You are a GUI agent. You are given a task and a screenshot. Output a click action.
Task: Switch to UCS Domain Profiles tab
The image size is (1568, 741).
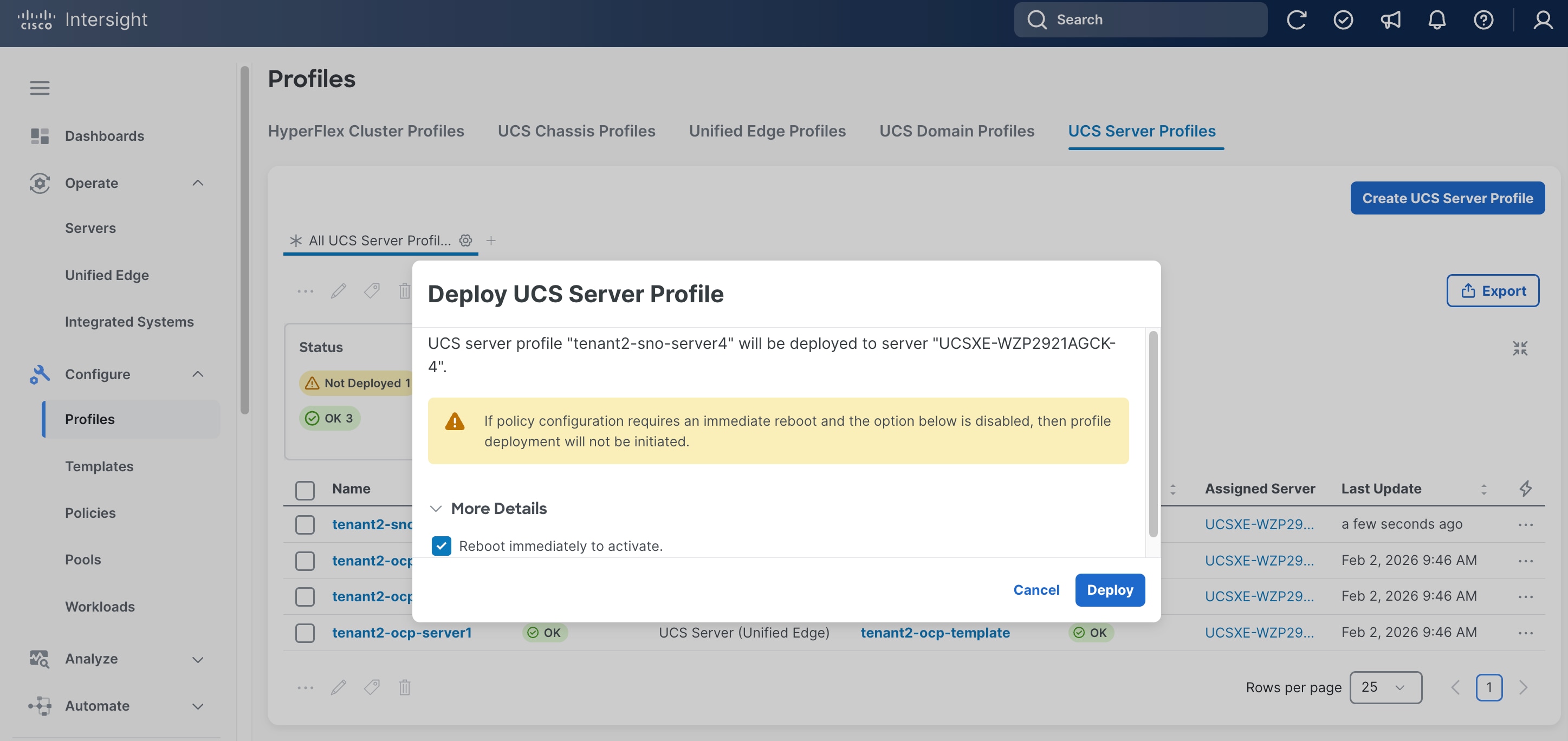point(956,131)
